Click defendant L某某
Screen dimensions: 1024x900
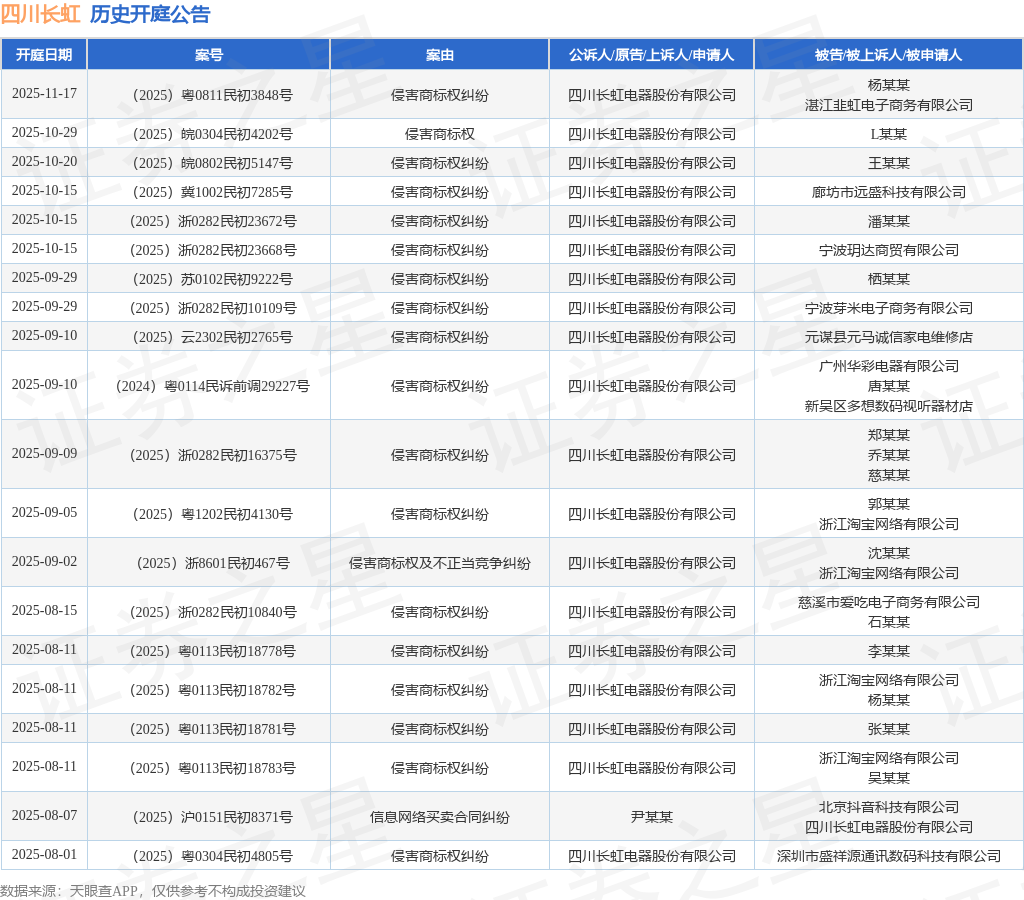tap(889, 135)
